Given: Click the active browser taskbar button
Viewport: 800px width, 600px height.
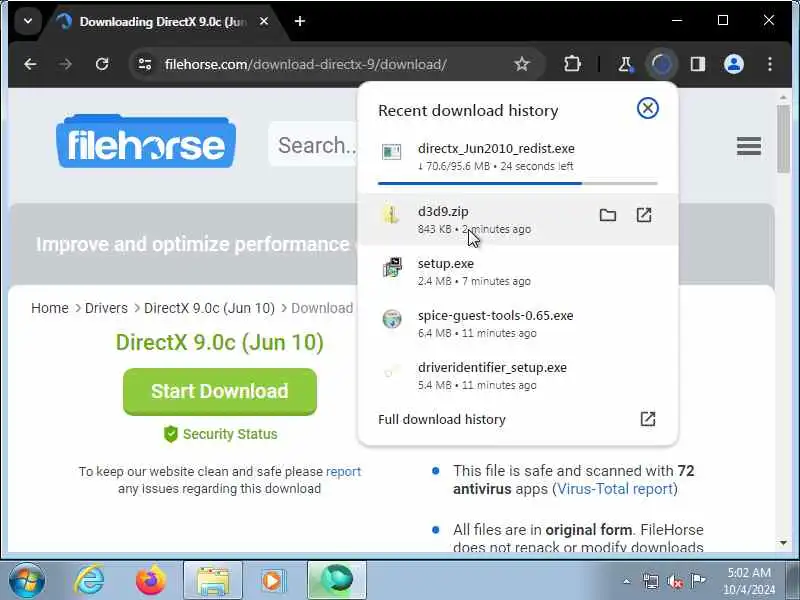Looking at the screenshot, I should point(337,581).
